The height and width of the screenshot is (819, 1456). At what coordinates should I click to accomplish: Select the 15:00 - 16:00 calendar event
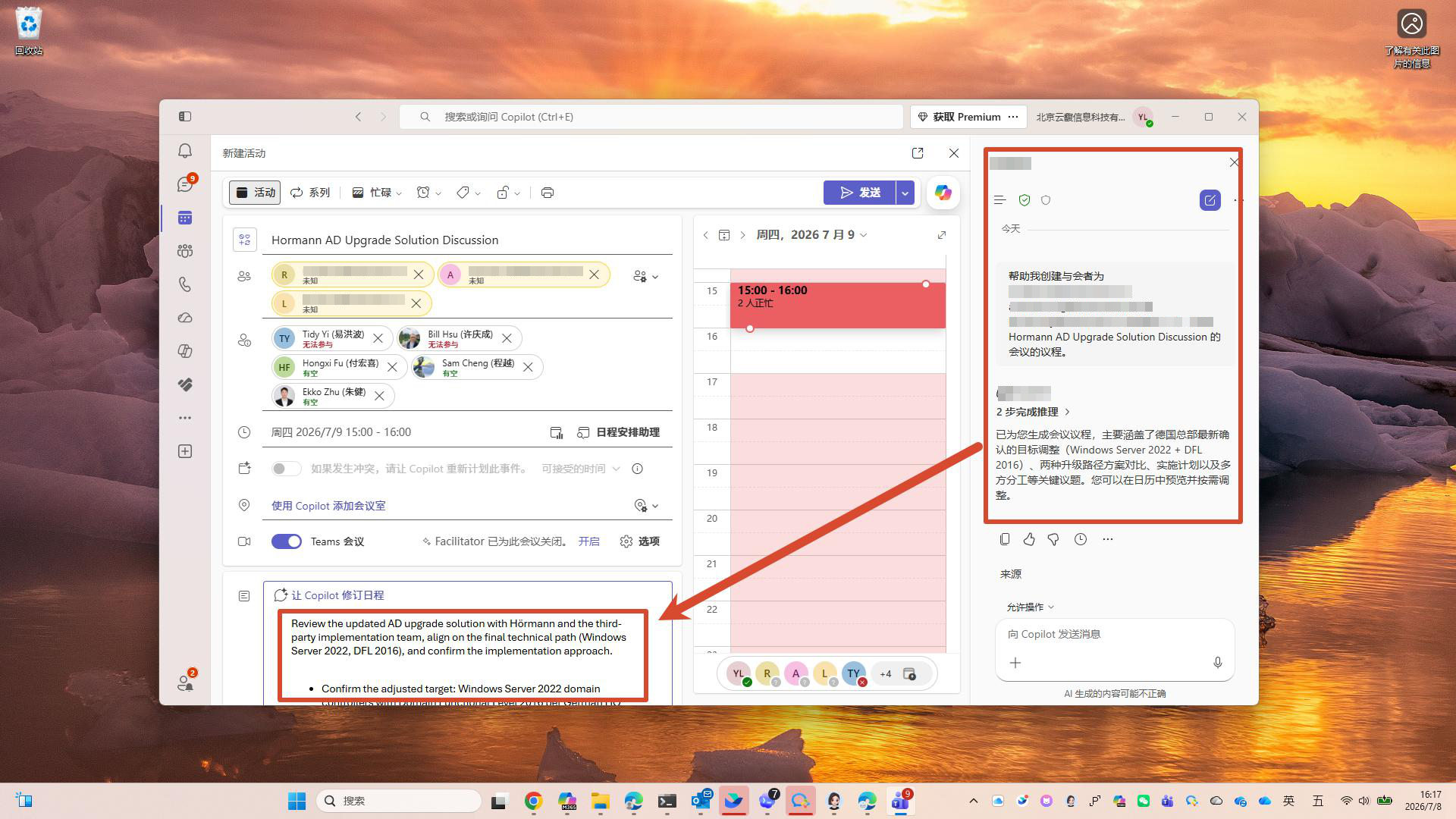838,305
